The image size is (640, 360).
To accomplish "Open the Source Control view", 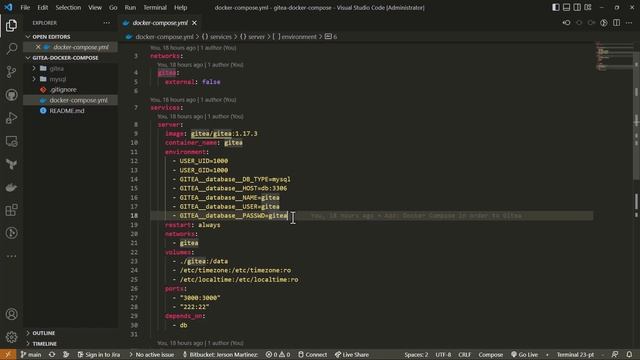I will click(x=11, y=72).
